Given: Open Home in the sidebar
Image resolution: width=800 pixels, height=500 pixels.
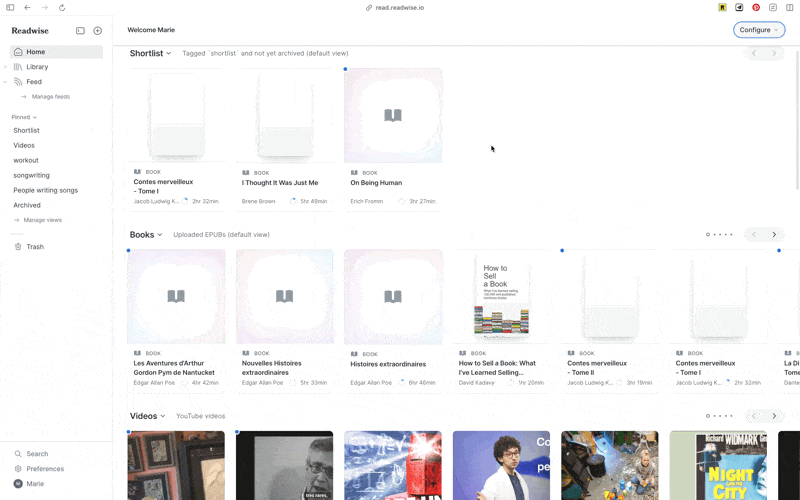Looking at the screenshot, I should [x=56, y=52].
